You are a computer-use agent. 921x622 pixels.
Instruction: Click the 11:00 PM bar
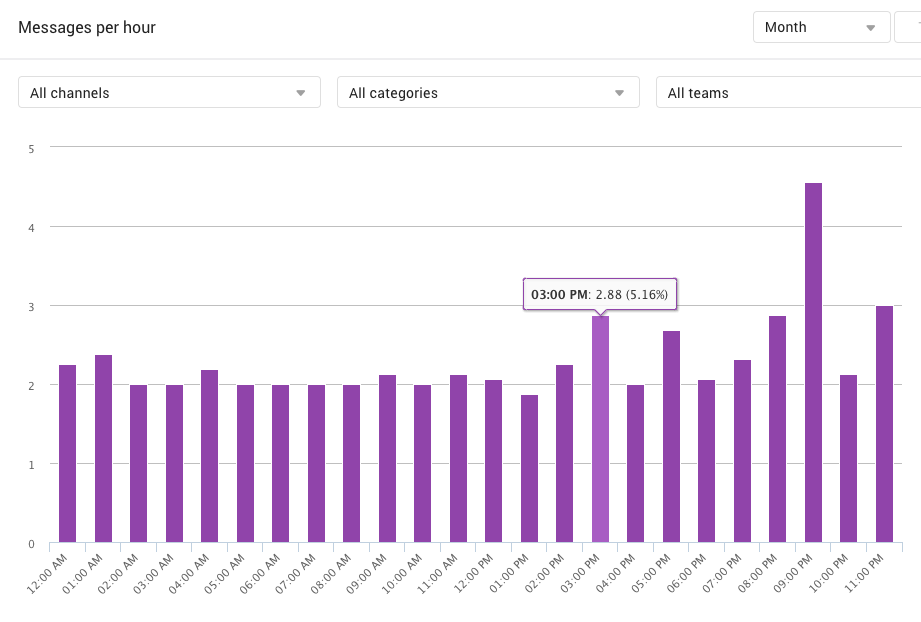tap(884, 424)
